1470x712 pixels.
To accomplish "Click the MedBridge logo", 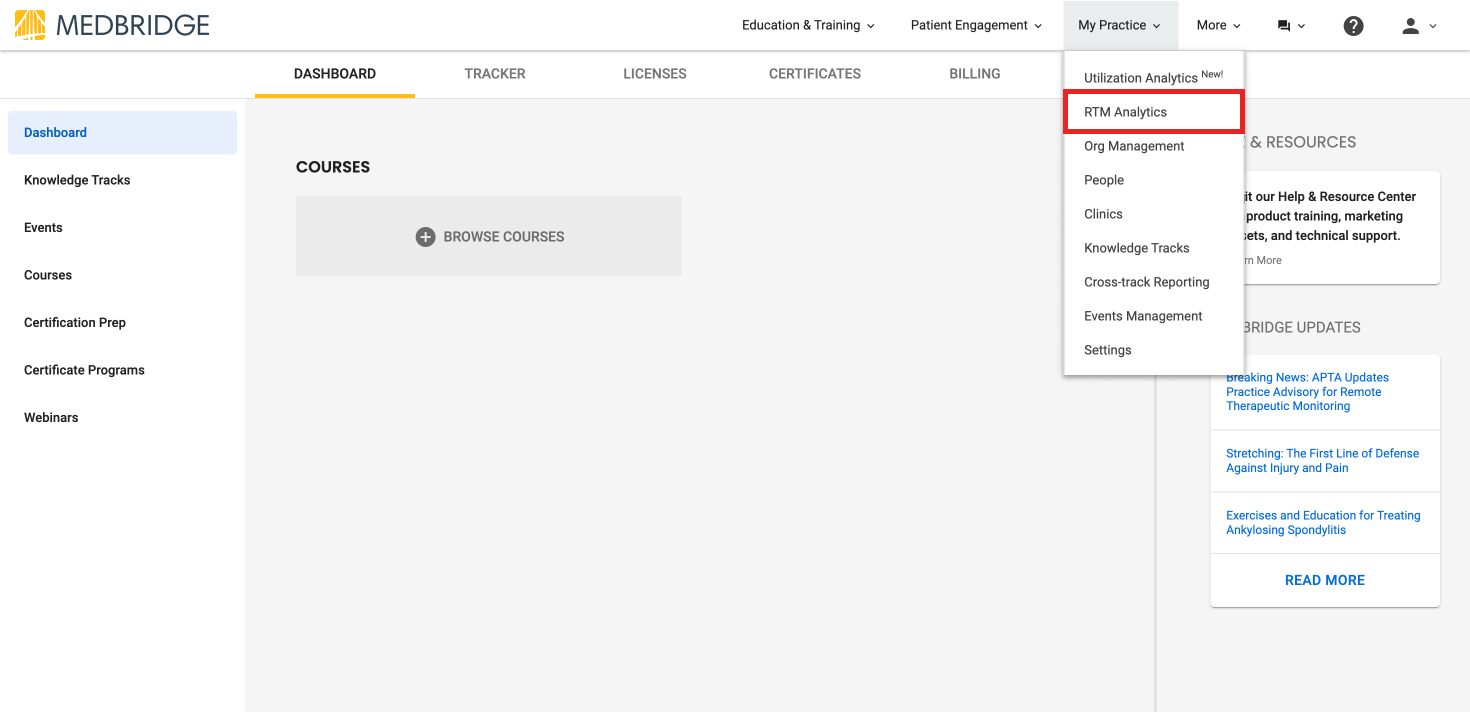I will (x=112, y=25).
